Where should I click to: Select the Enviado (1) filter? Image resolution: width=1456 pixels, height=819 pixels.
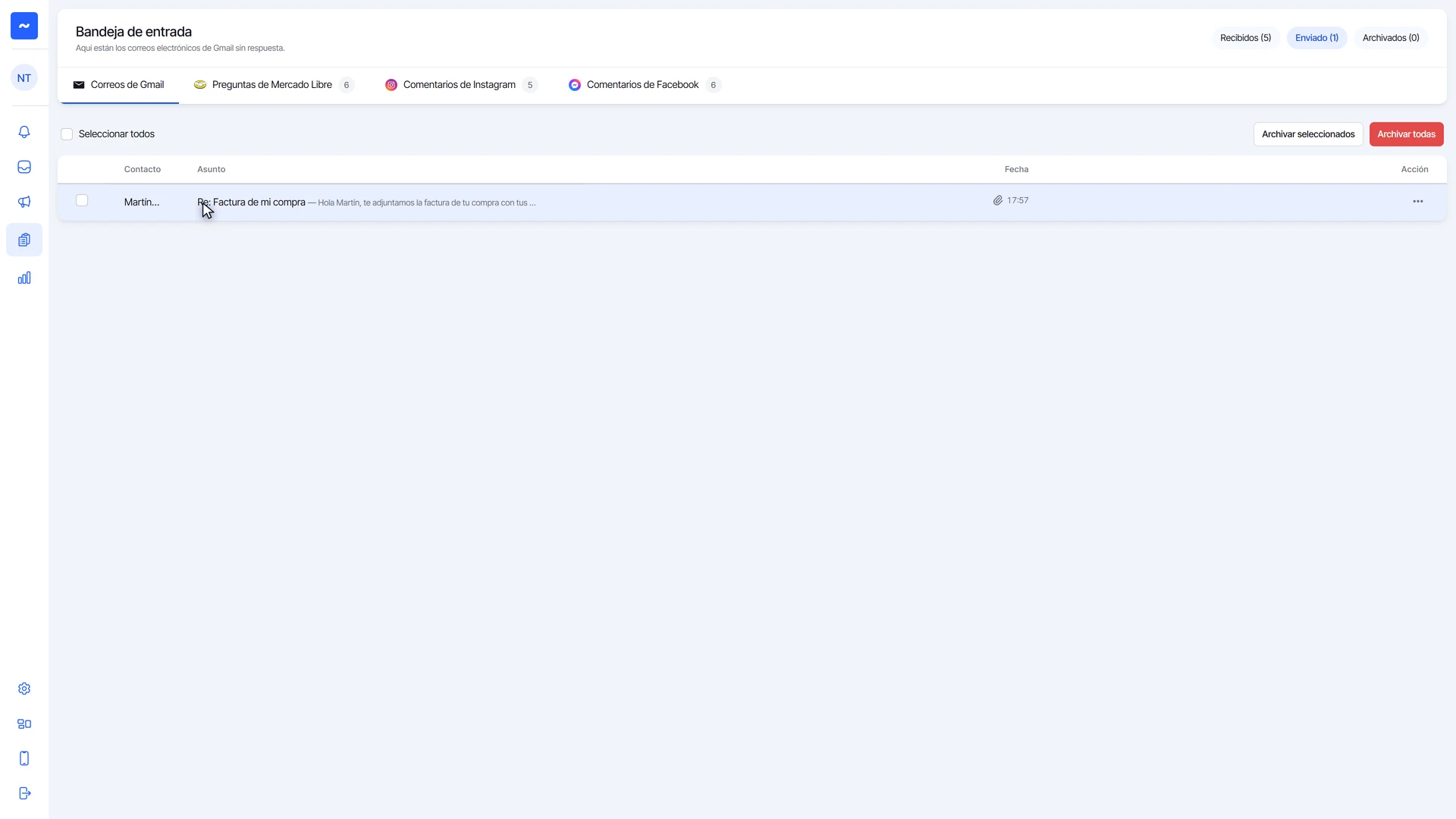1316,38
